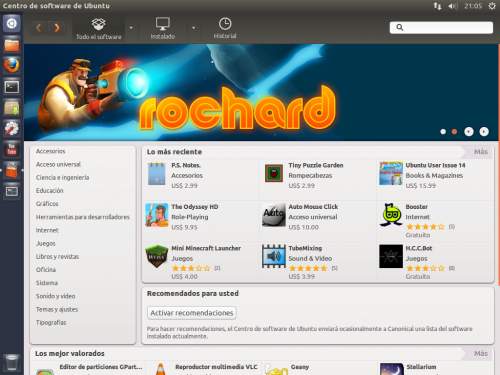Screen dimensions: 500x375
Task: Select the first banner slide dot
Action: (x=443, y=132)
